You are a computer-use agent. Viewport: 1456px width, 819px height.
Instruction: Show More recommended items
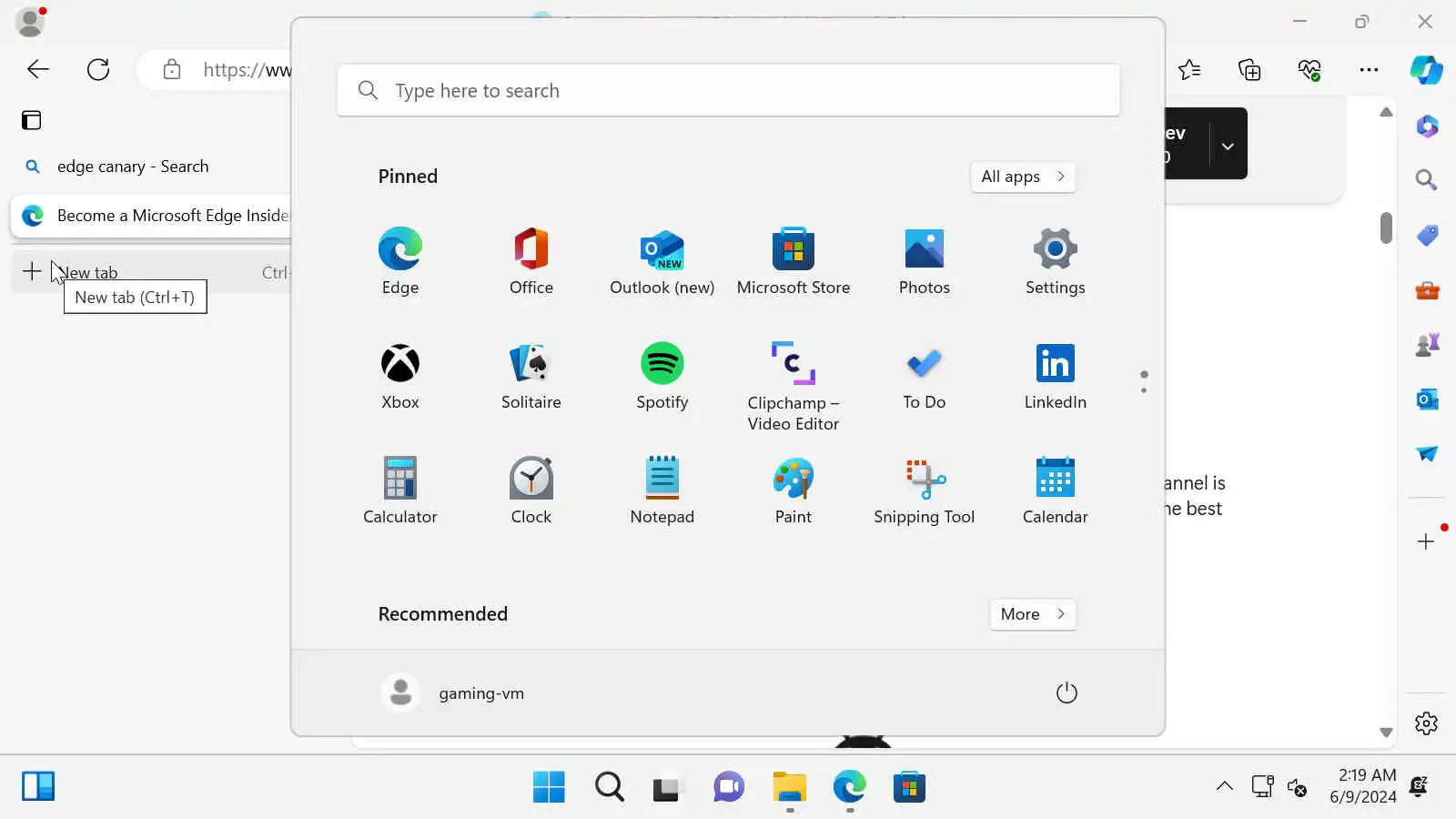(x=1033, y=614)
